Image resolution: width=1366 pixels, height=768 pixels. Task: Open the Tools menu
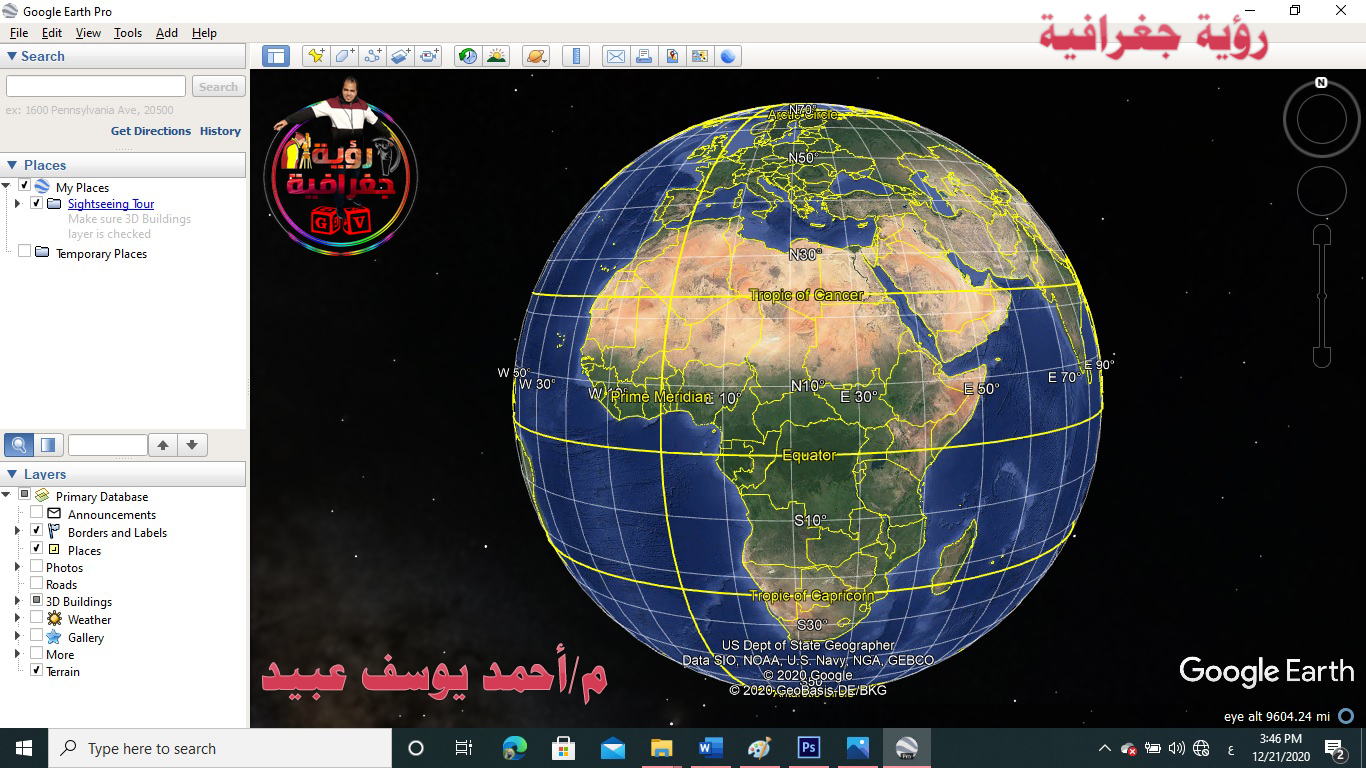click(x=128, y=33)
